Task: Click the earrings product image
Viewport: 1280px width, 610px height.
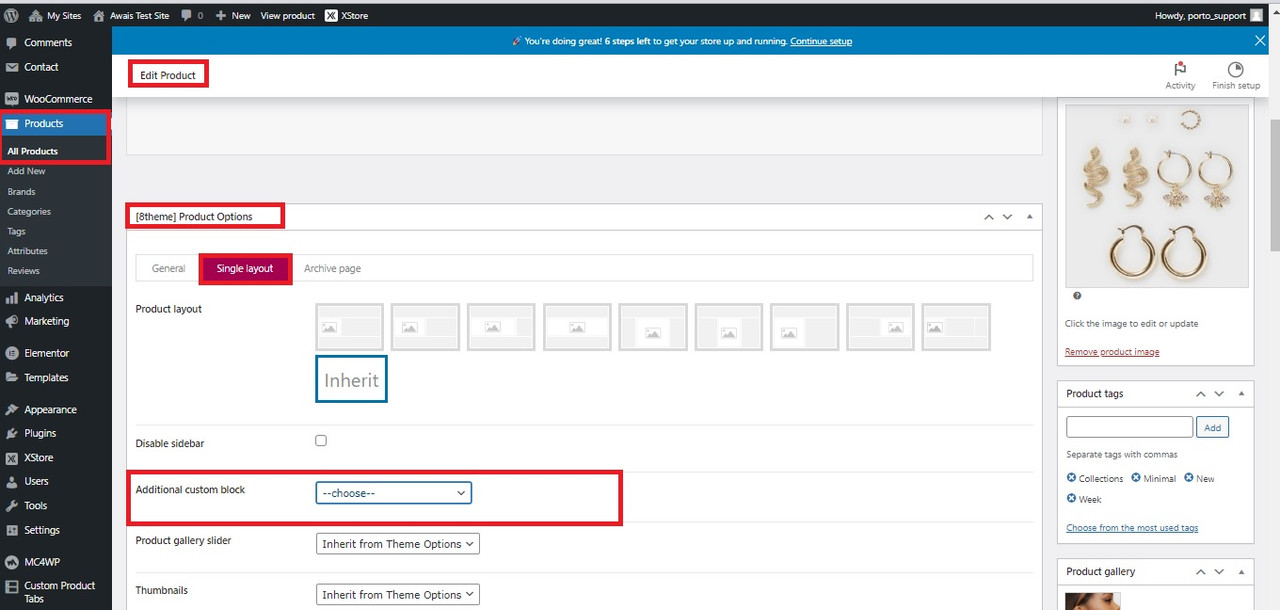Action: tap(1157, 196)
